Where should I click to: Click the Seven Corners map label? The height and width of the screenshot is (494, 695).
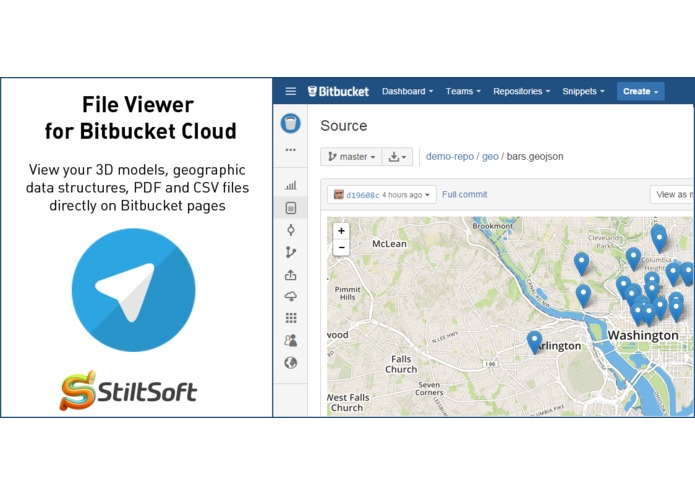click(429, 389)
